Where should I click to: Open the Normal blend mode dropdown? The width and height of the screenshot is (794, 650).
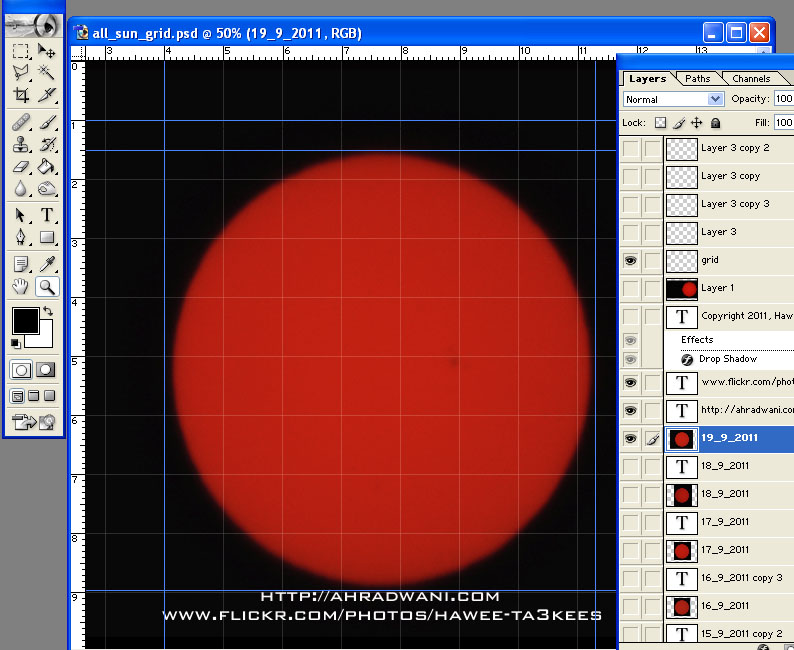[673, 99]
